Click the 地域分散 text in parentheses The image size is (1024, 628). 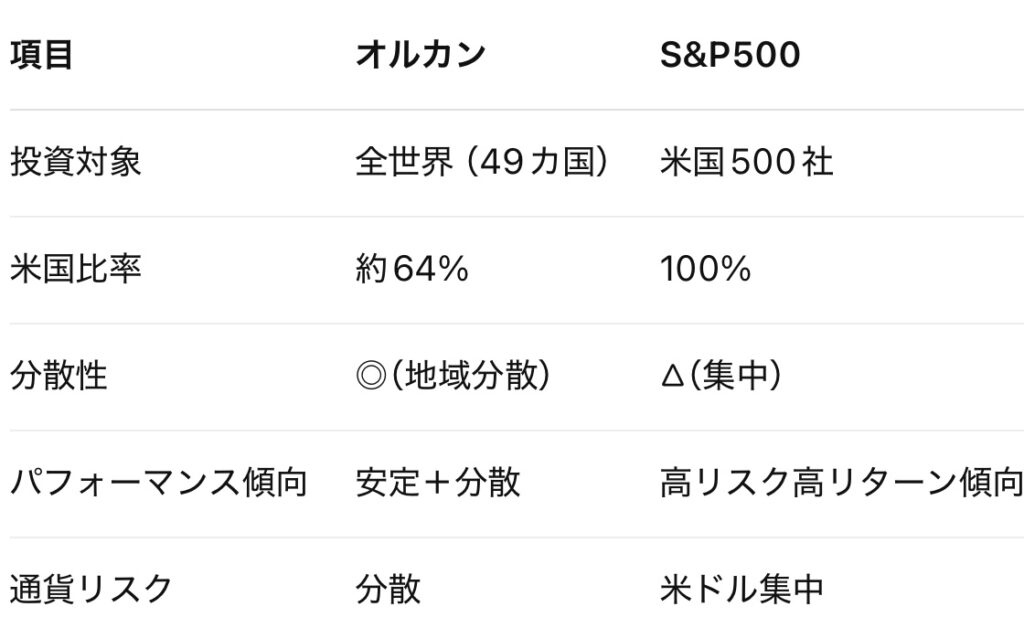(464, 376)
